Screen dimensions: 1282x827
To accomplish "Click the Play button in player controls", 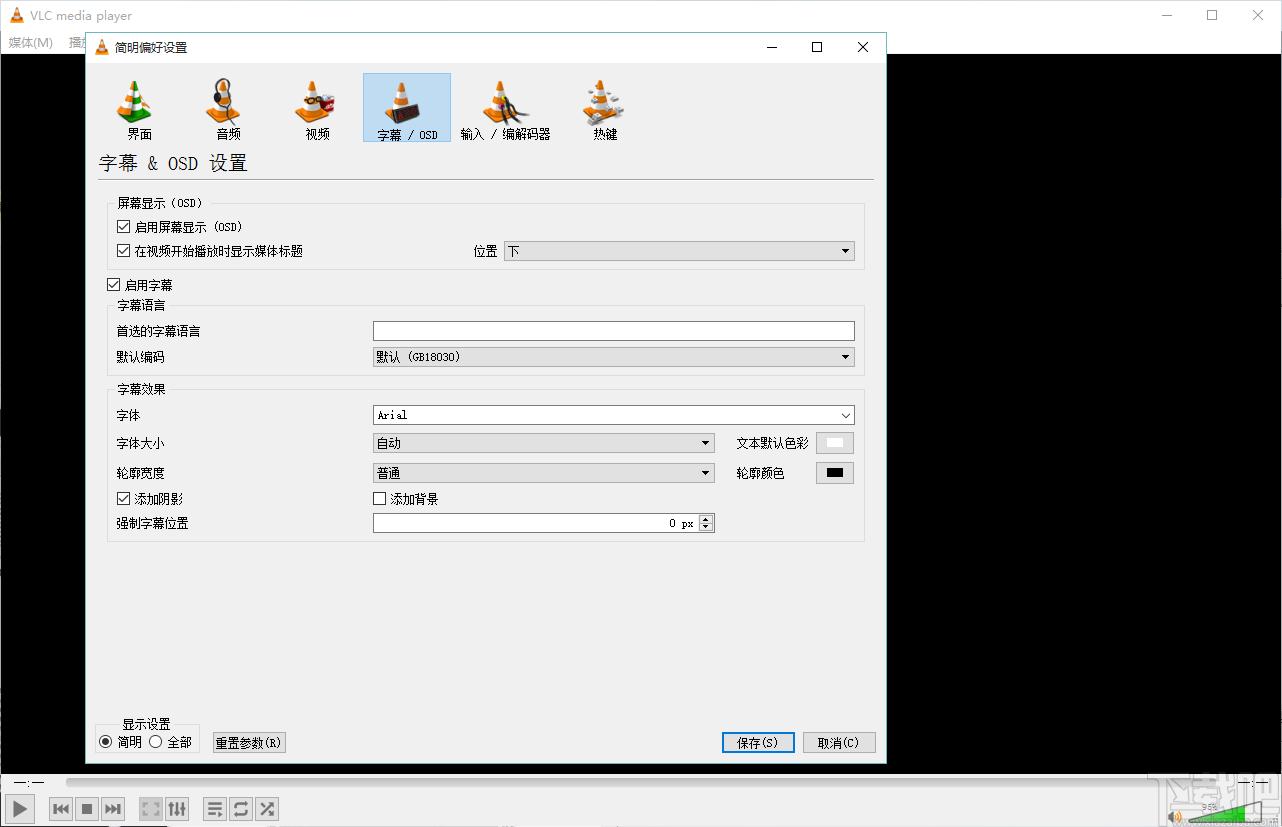I will pyautogui.click(x=19, y=809).
